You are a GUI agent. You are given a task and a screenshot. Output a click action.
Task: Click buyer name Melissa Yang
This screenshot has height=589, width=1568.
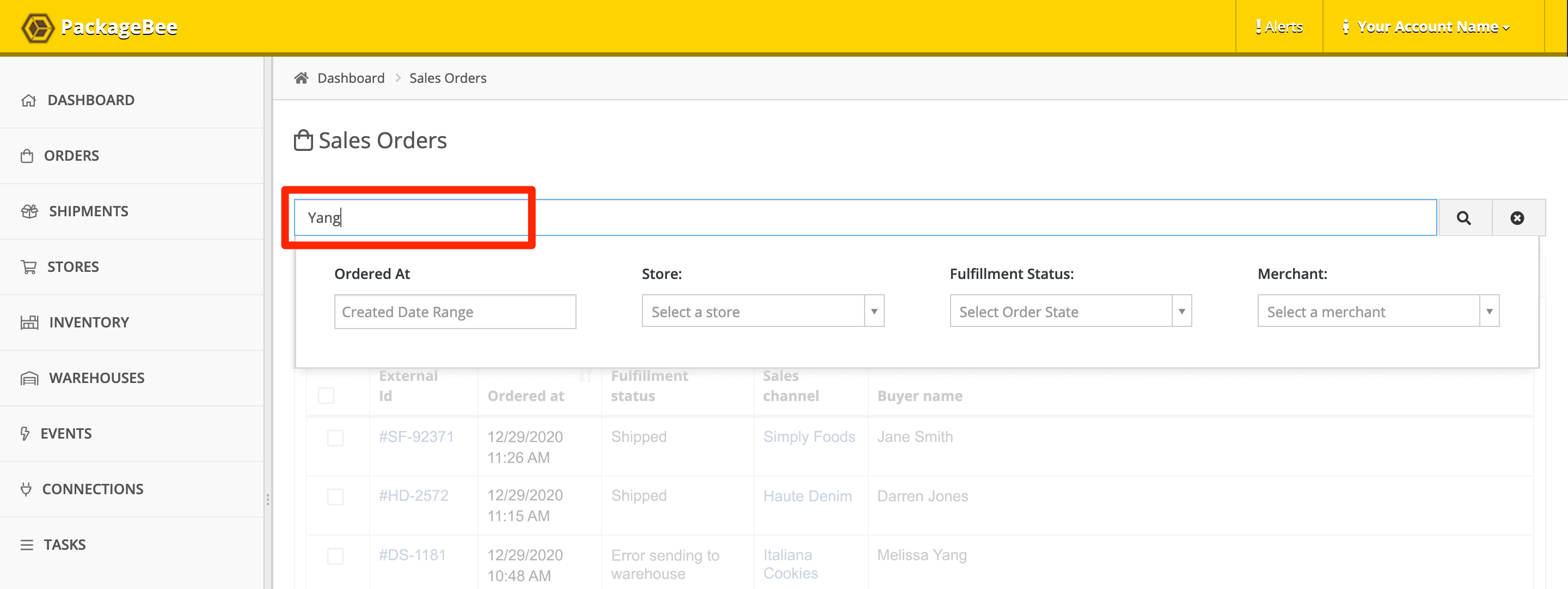(x=922, y=555)
